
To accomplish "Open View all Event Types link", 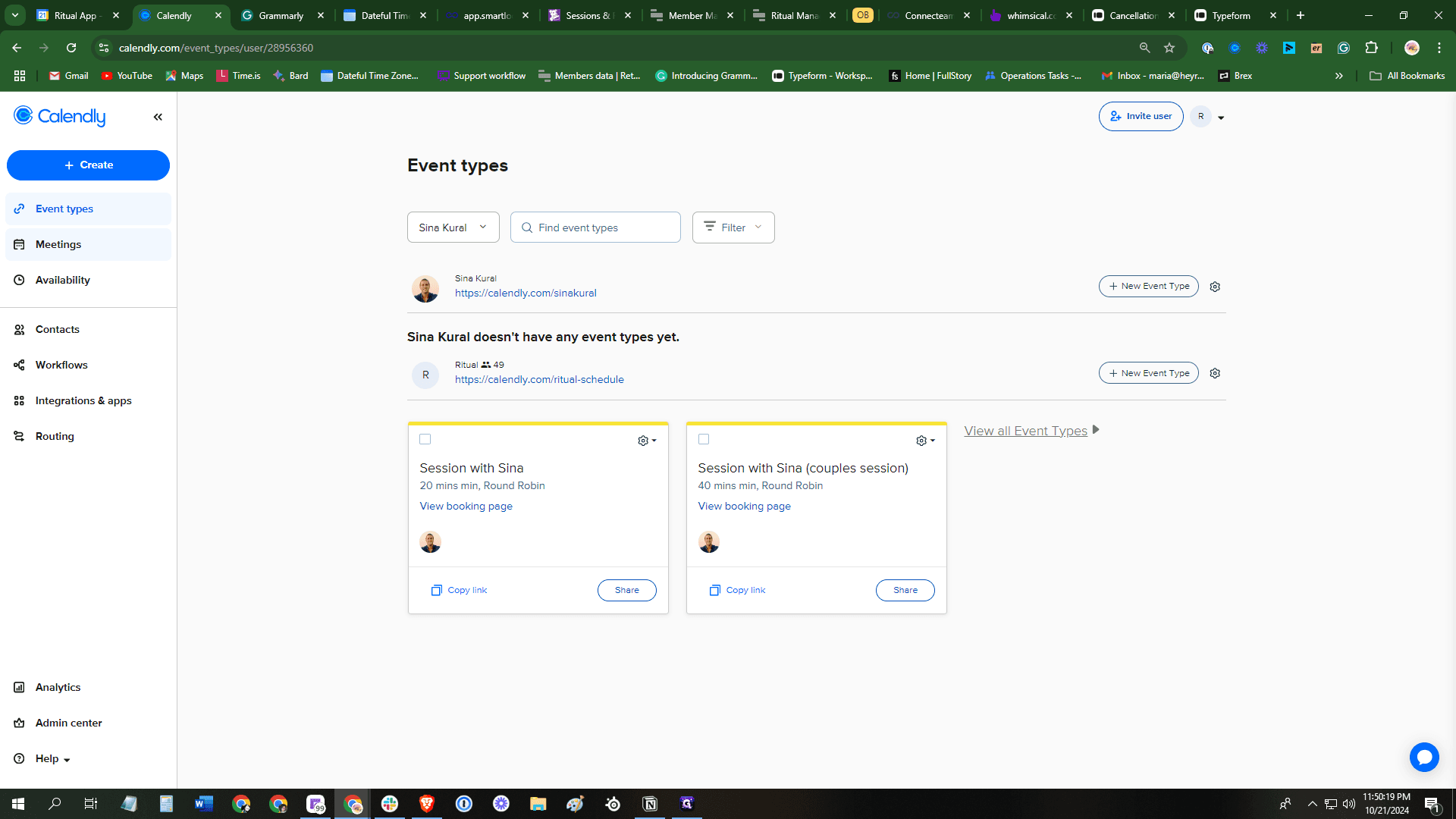I will pyautogui.click(x=1025, y=431).
